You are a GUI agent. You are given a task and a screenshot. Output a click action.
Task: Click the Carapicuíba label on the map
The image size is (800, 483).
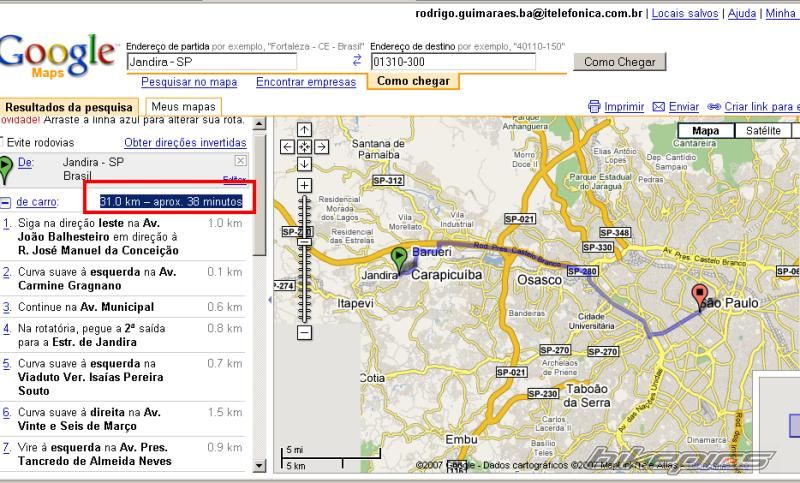[x=446, y=275]
